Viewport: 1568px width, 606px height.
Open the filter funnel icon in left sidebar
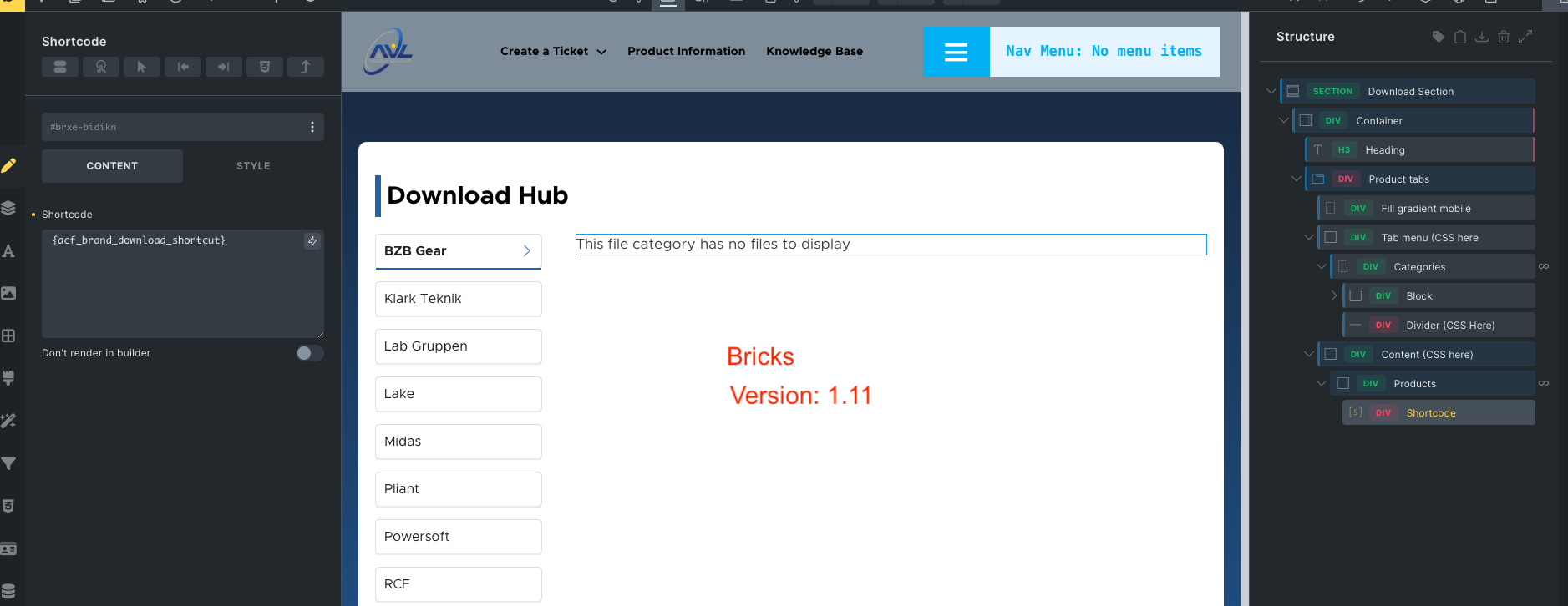tap(8, 463)
